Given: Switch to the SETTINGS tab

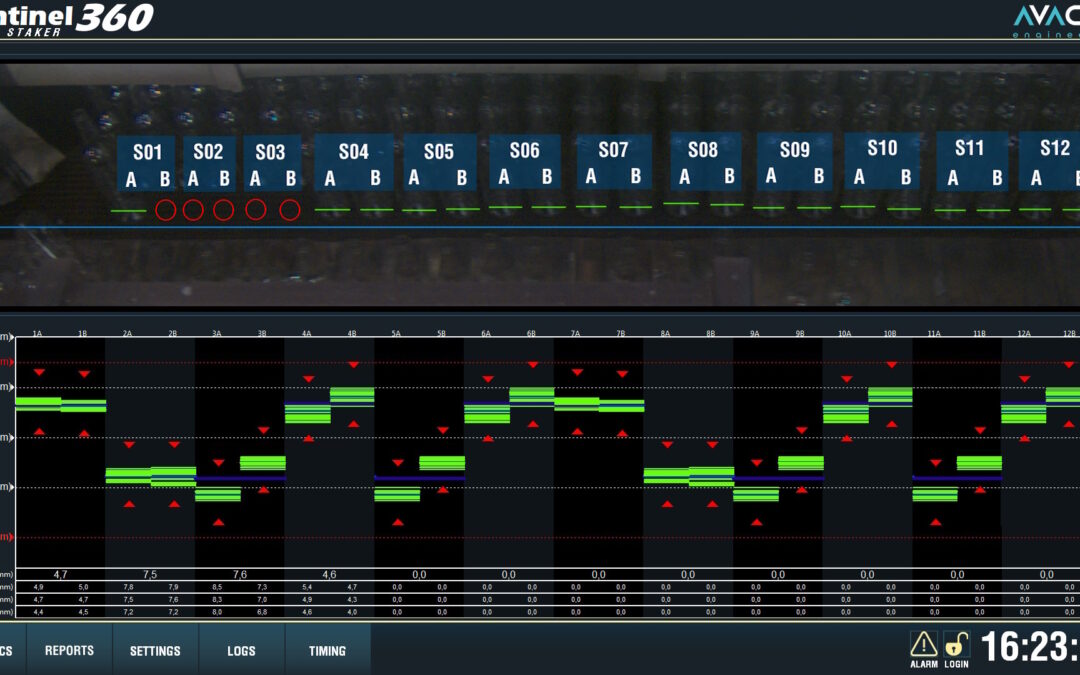Looking at the screenshot, I should tap(155, 650).
